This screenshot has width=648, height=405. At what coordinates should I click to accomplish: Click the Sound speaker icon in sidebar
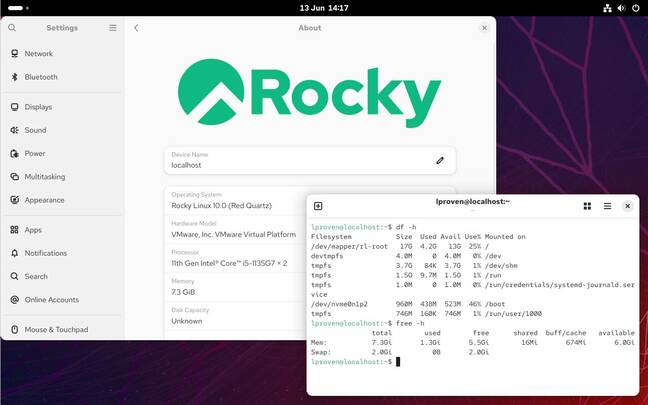[14, 130]
